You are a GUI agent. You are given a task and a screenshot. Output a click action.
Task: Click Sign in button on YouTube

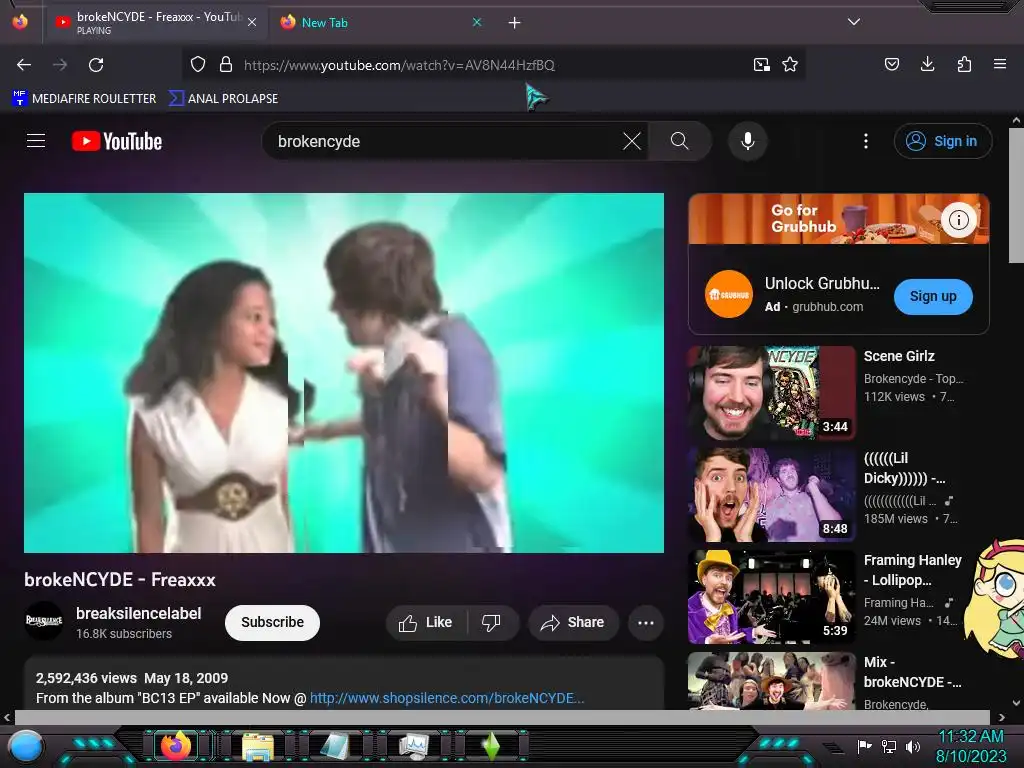(943, 141)
